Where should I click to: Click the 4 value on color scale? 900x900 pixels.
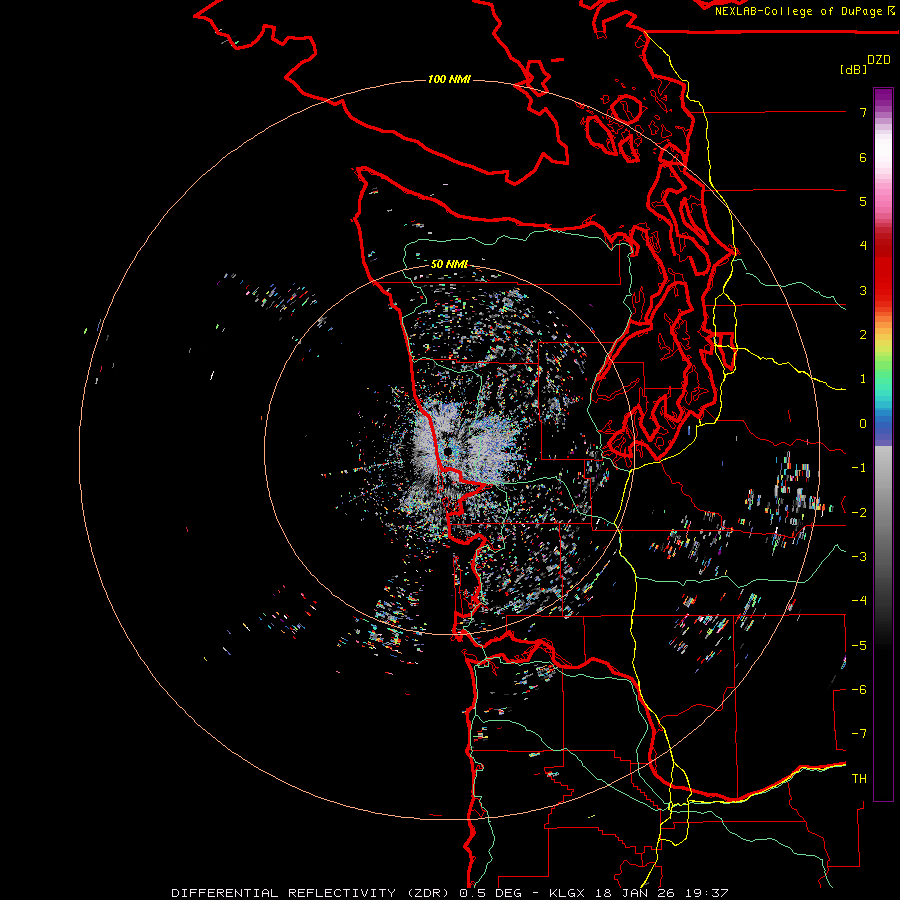pyautogui.click(x=863, y=246)
